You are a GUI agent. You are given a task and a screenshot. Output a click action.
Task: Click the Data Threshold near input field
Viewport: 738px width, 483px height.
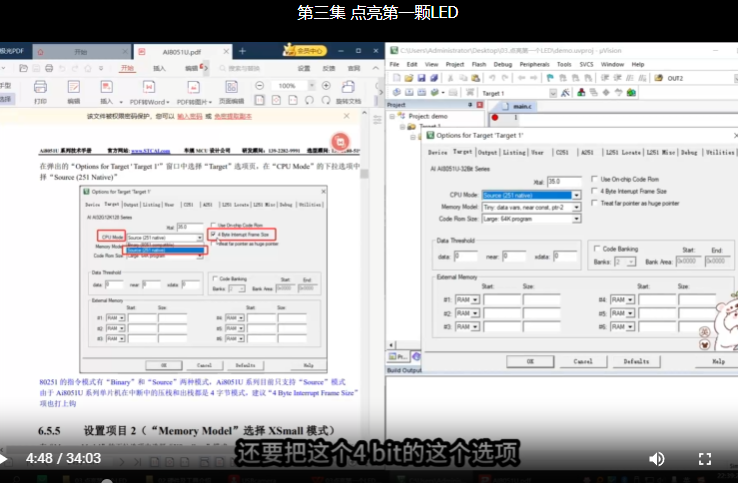pos(514,257)
